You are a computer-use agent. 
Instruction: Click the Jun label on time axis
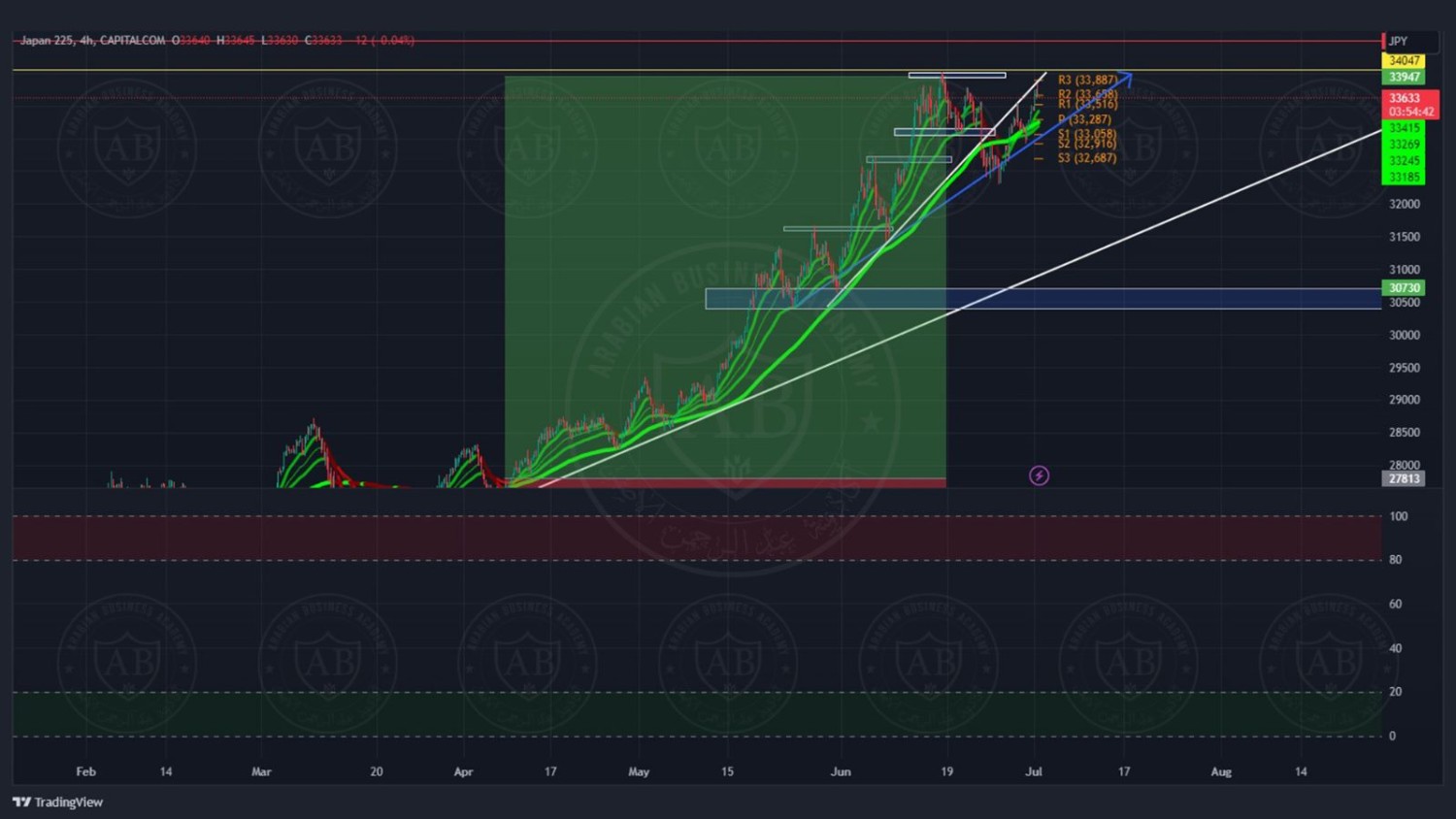point(841,772)
